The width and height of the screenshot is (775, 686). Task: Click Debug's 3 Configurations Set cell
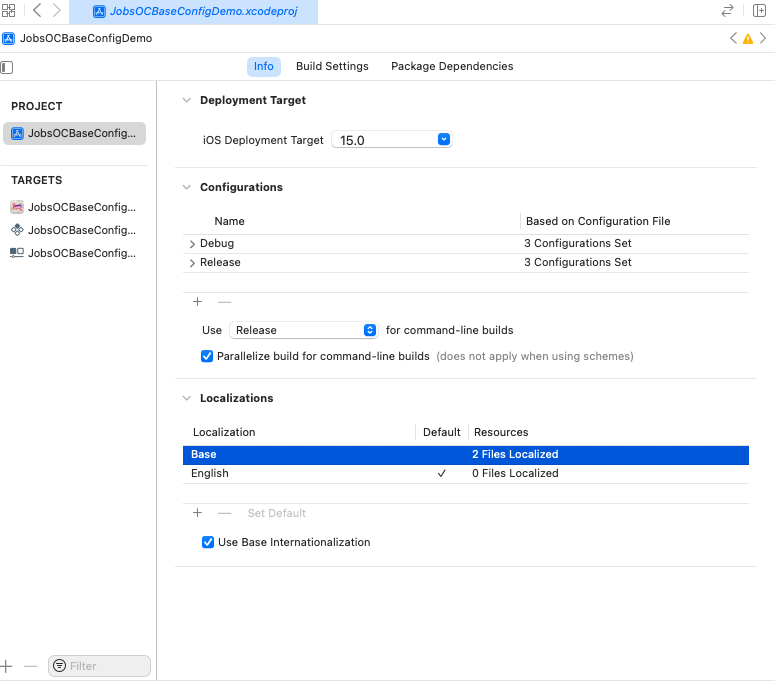pyautogui.click(x=578, y=243)
